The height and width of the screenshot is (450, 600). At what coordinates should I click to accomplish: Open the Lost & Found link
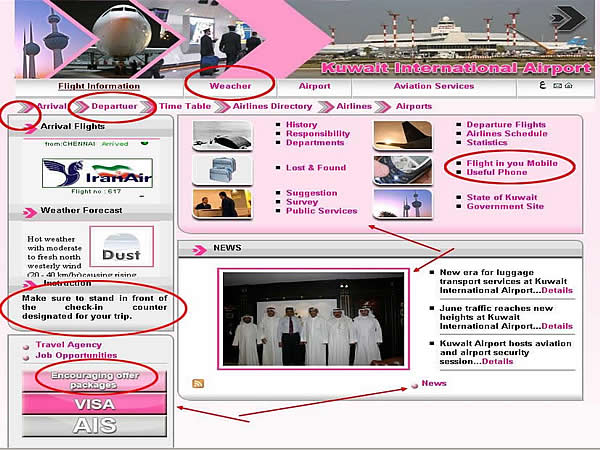[316, 168]
